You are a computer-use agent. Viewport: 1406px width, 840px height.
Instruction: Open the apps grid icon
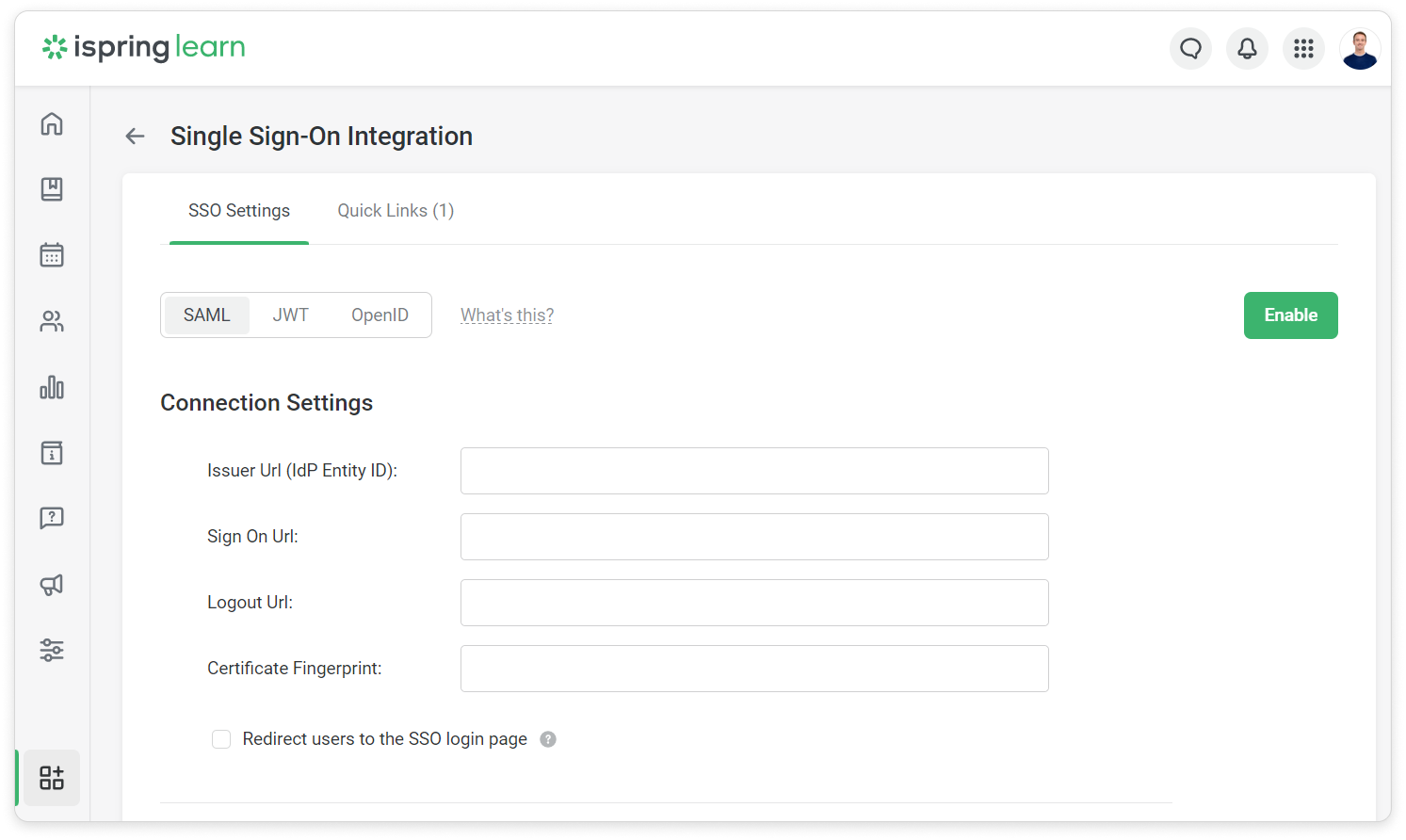tap(1303, 48)
